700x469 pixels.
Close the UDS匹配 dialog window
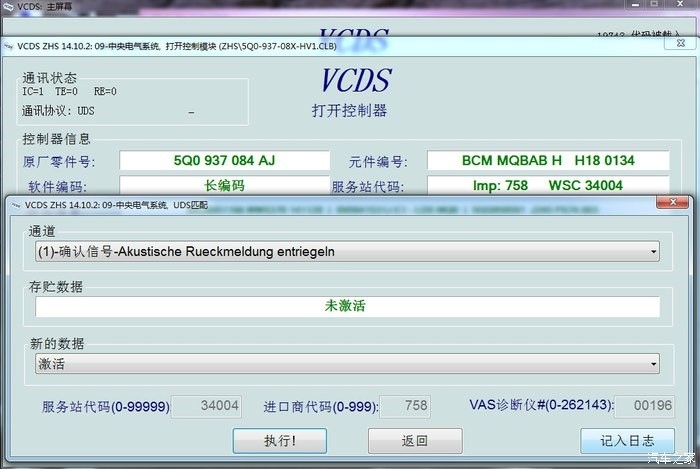pyautogui.click(x=672, y=202)
